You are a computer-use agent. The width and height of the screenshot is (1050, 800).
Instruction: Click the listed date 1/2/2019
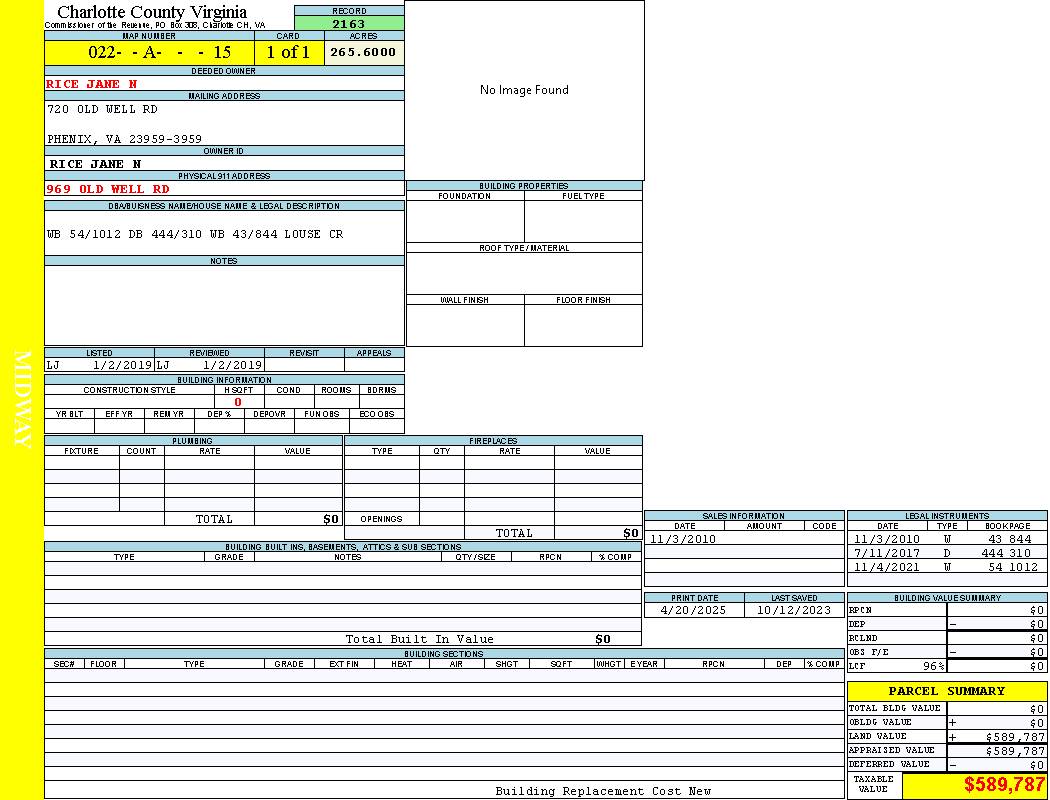[x=121, y=365]
